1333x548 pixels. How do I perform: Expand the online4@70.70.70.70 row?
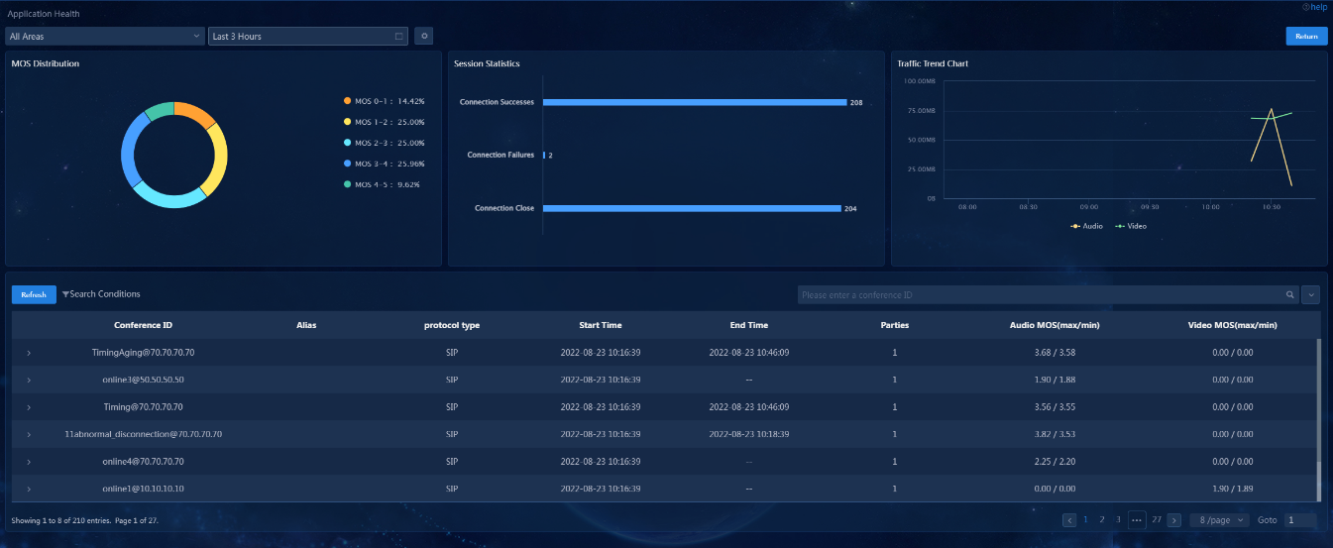[29, 462]
